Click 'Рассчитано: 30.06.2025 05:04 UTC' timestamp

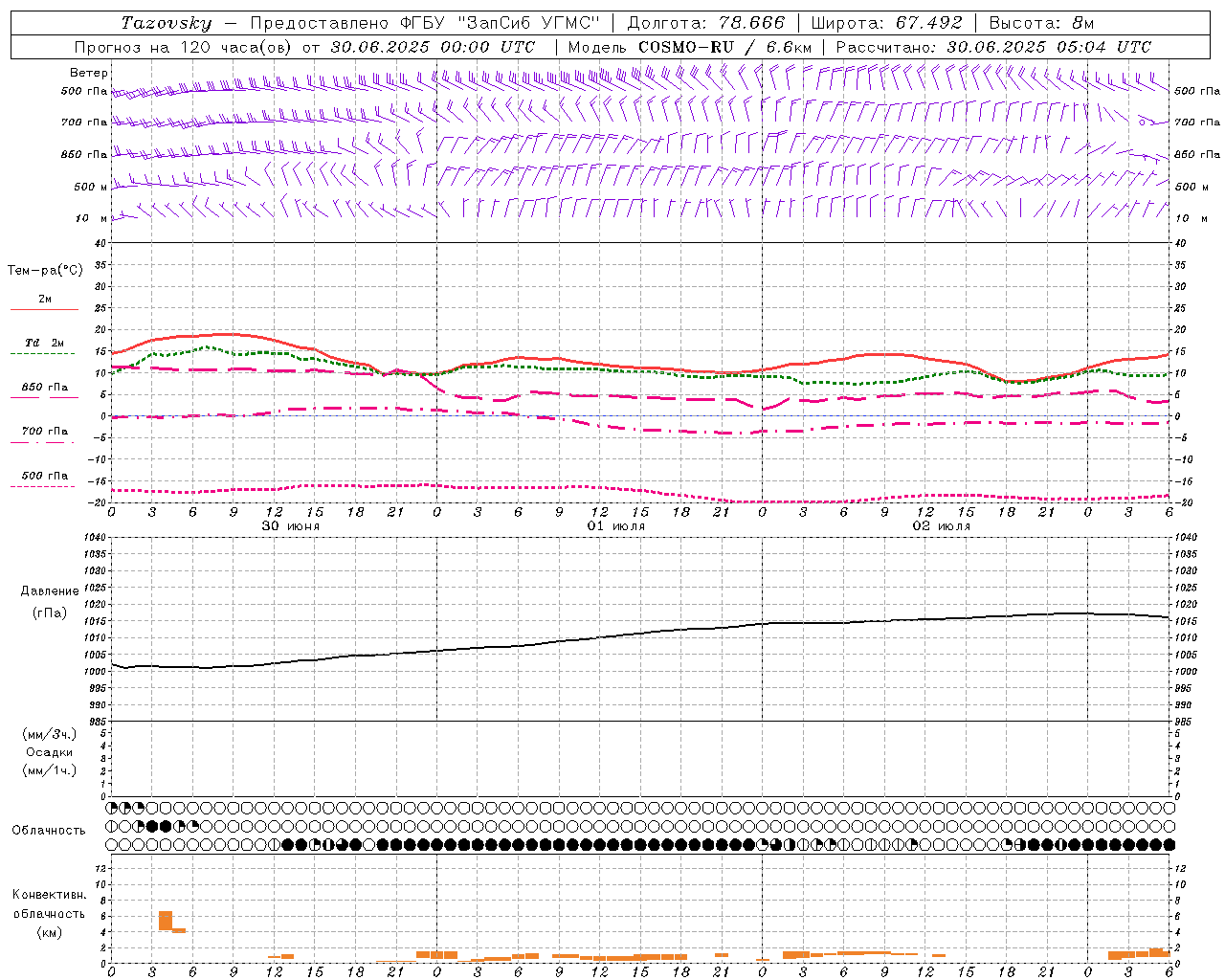click(993, 47)
